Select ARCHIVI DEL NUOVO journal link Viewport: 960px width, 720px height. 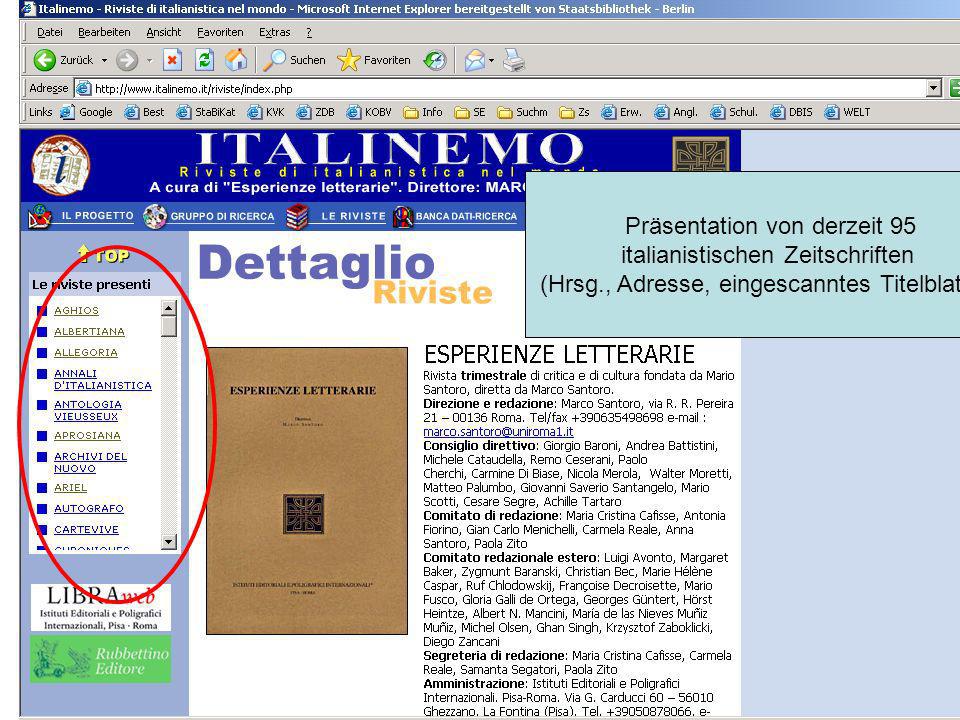(x=91, y=462)
